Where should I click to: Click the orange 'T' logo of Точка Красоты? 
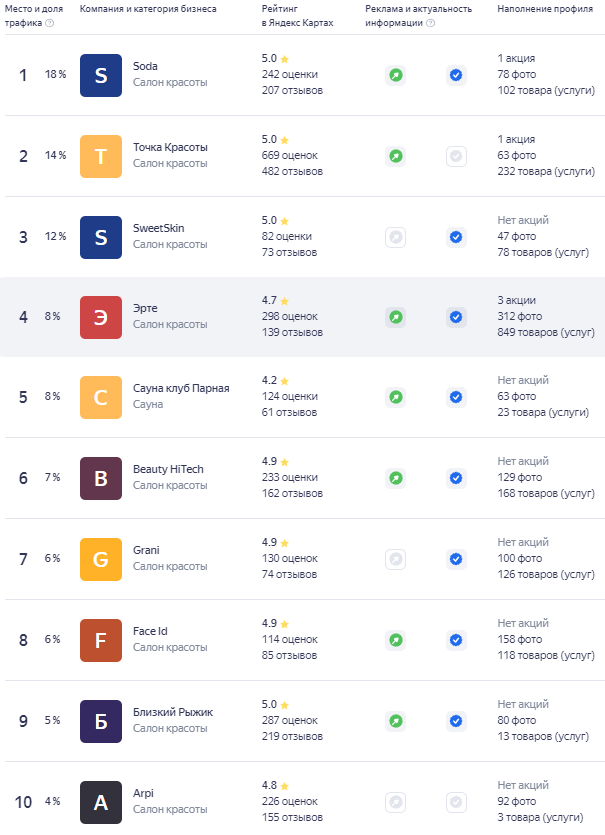(101, 156)
